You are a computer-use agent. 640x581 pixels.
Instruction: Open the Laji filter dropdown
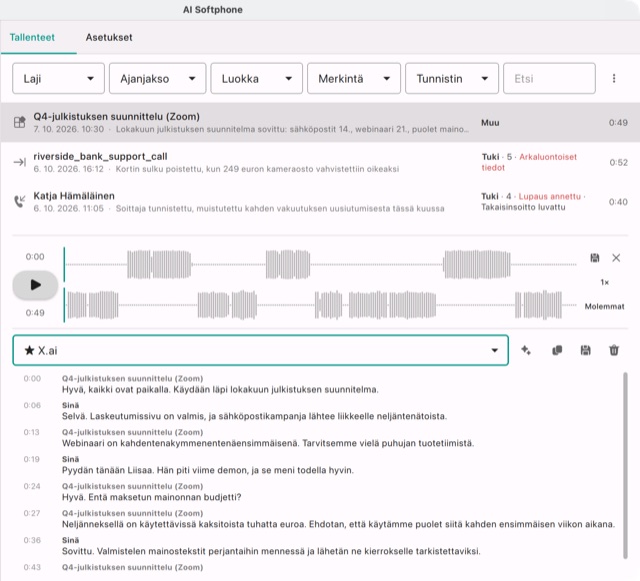click(x=58, y=78)
